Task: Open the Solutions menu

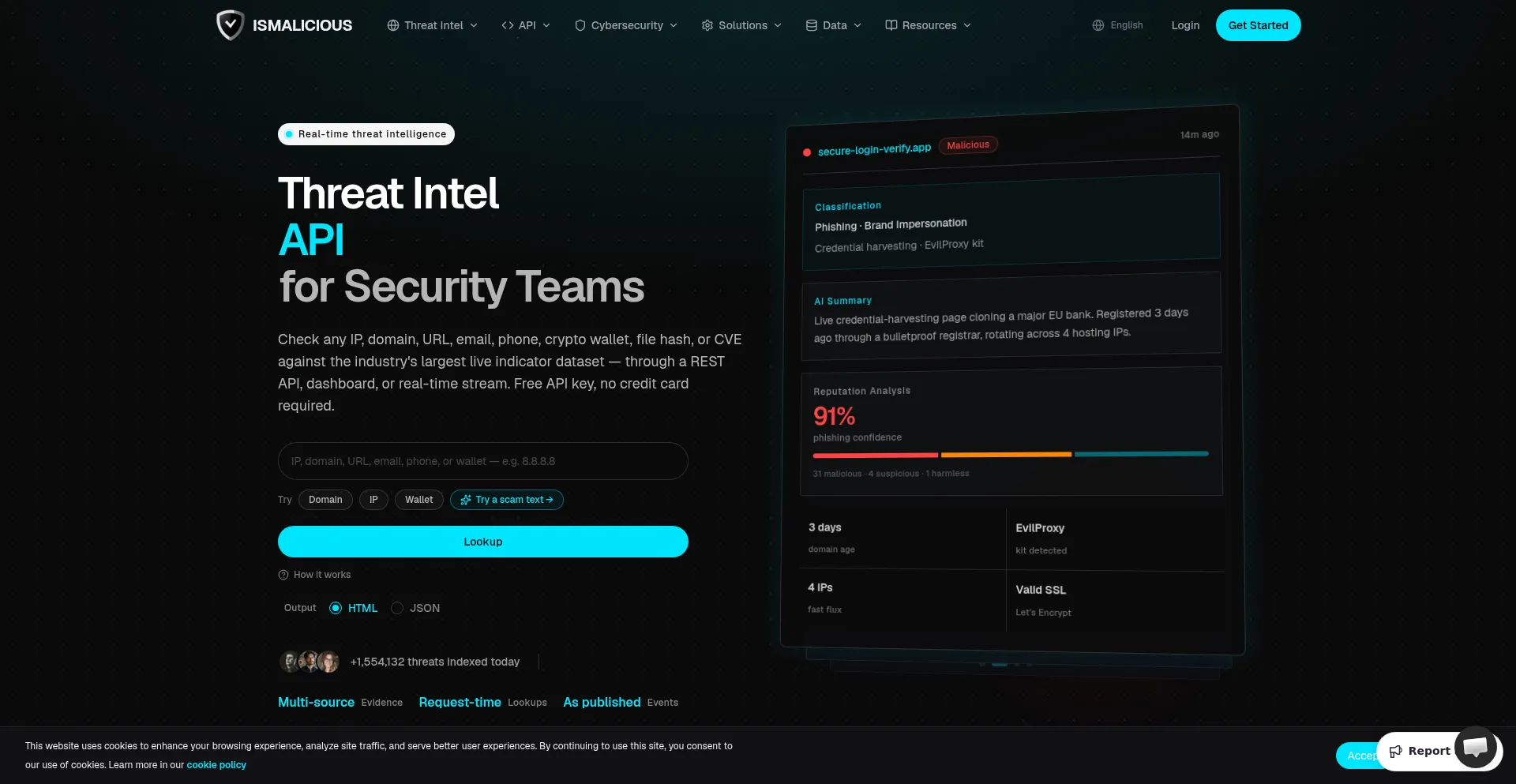Action: (741, 25)
